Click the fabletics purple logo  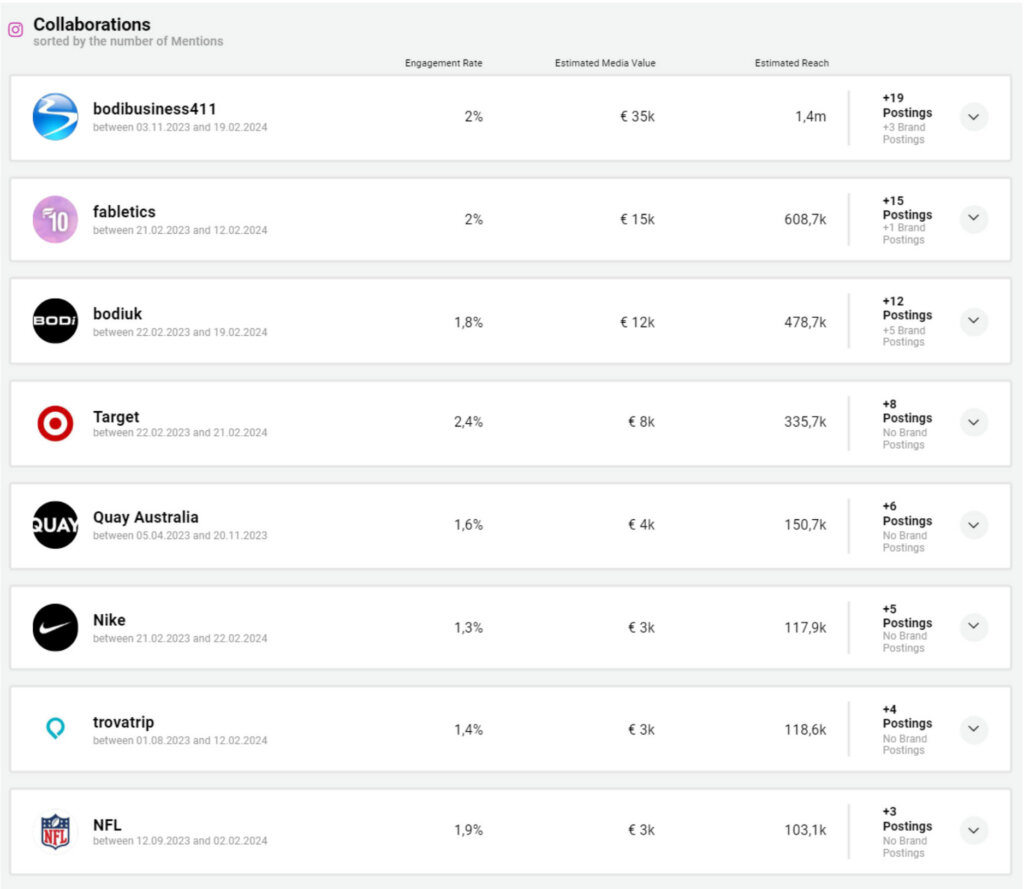tap(55, 219)
